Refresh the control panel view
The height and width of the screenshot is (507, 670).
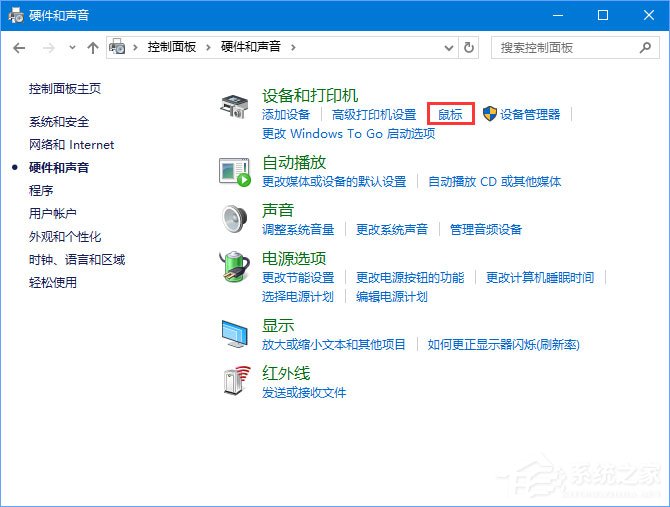(x=469, y=47)
